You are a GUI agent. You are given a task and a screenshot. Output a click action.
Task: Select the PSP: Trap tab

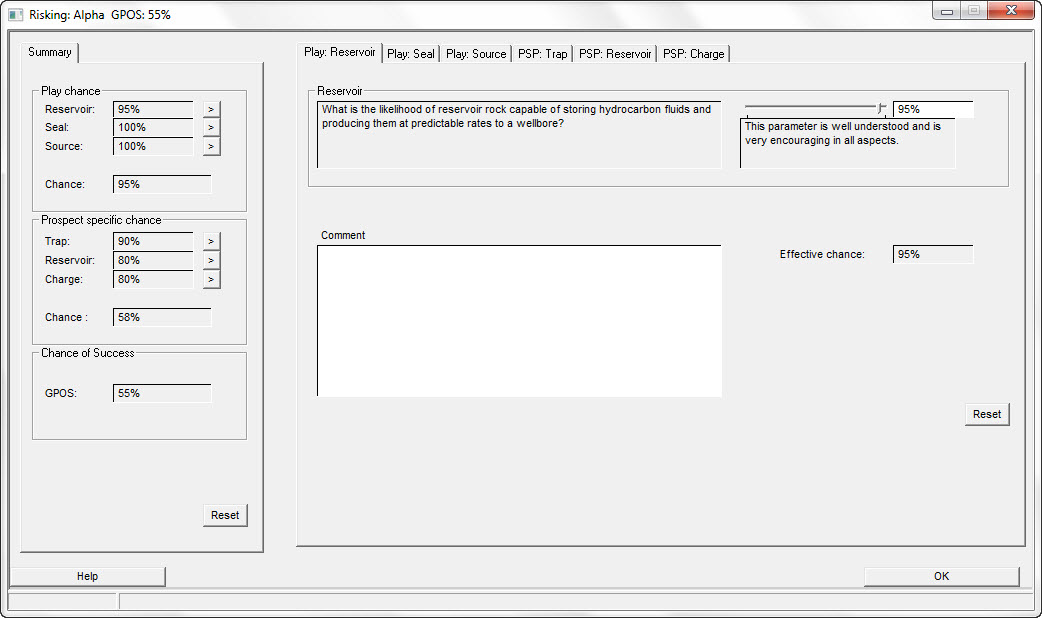tap(542, 54)
